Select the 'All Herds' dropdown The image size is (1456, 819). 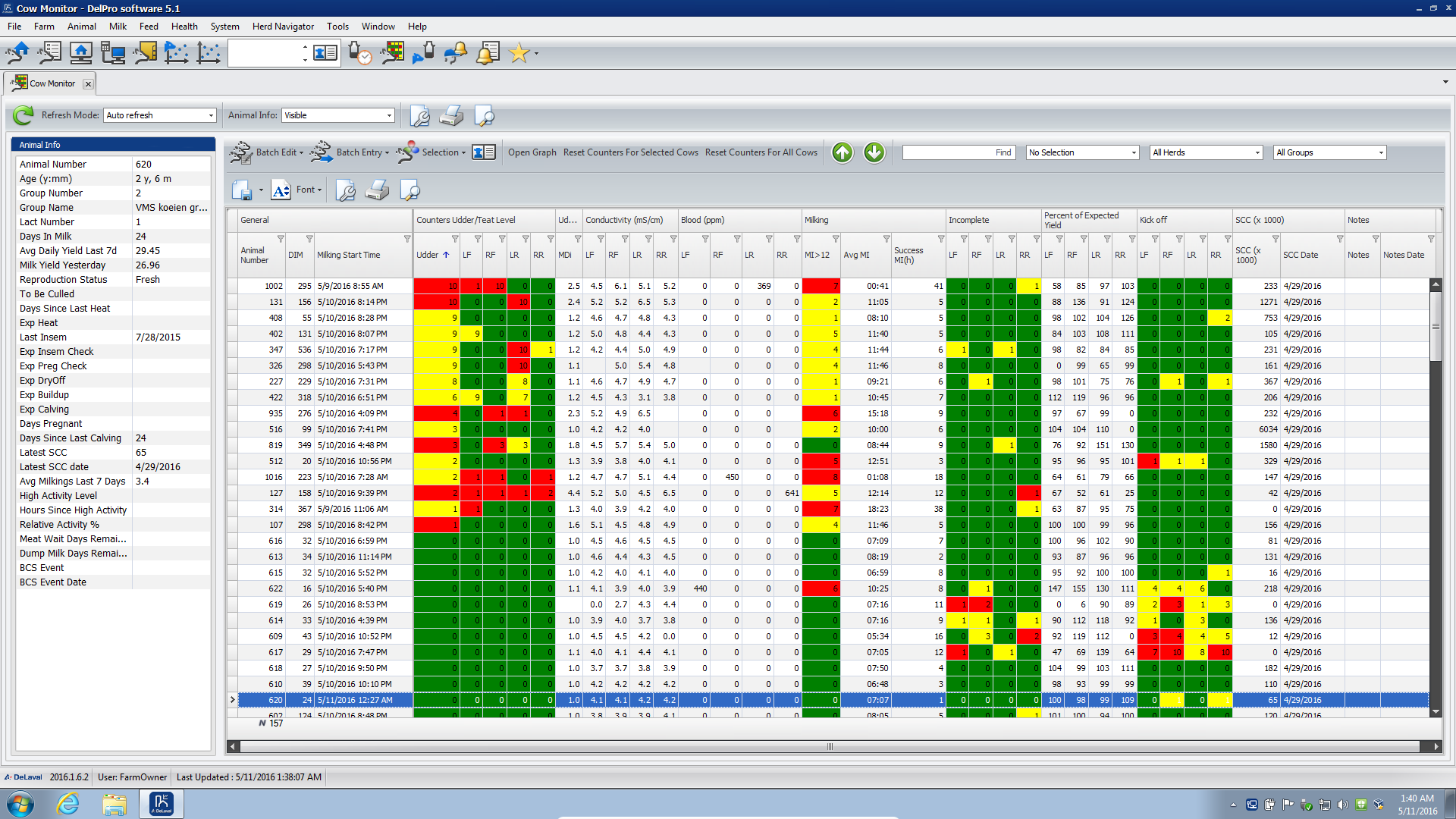point(1205,152)
